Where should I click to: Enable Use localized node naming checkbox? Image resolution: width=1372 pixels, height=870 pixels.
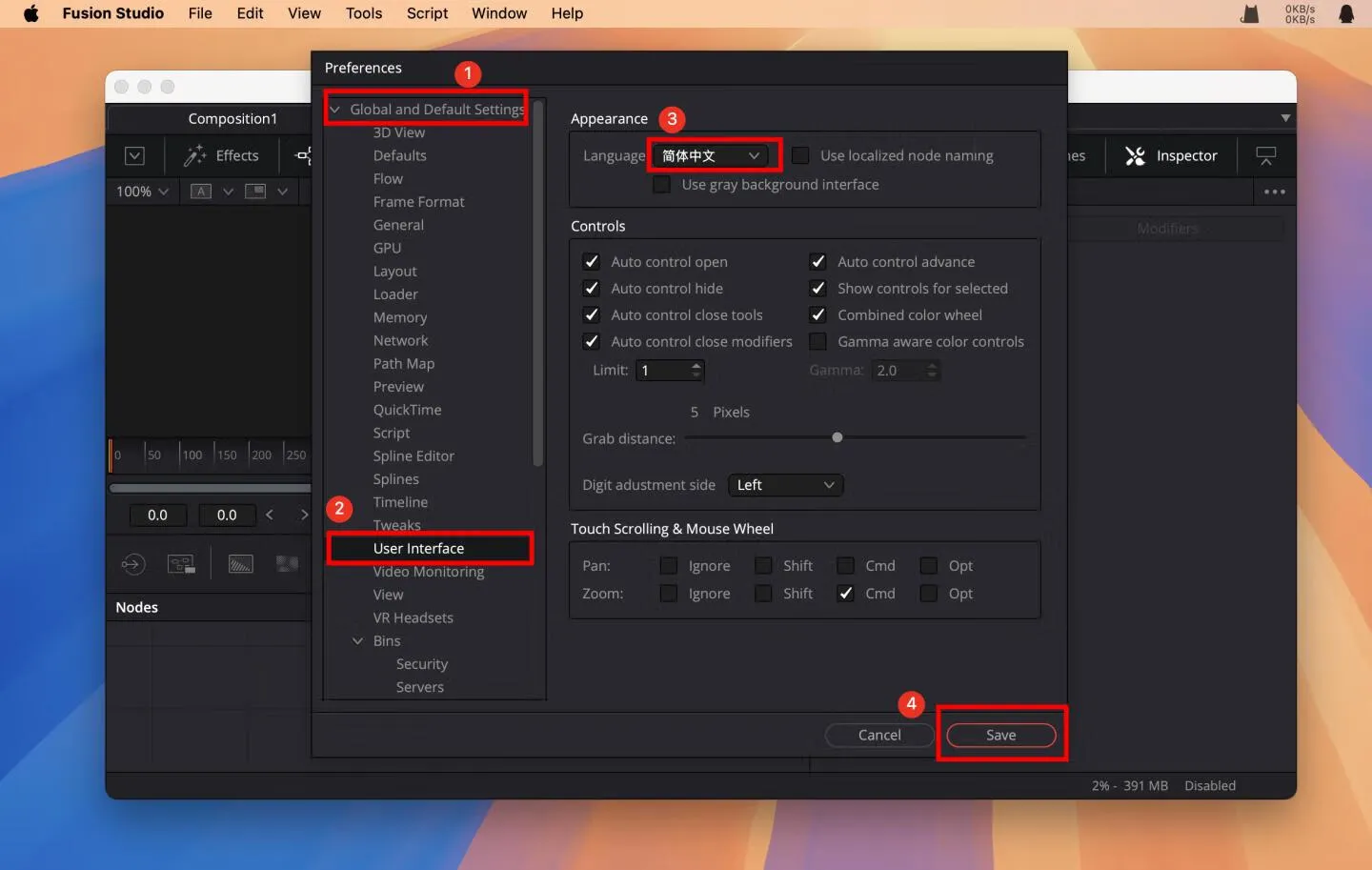pyautogui.click(x=800, y=155)
